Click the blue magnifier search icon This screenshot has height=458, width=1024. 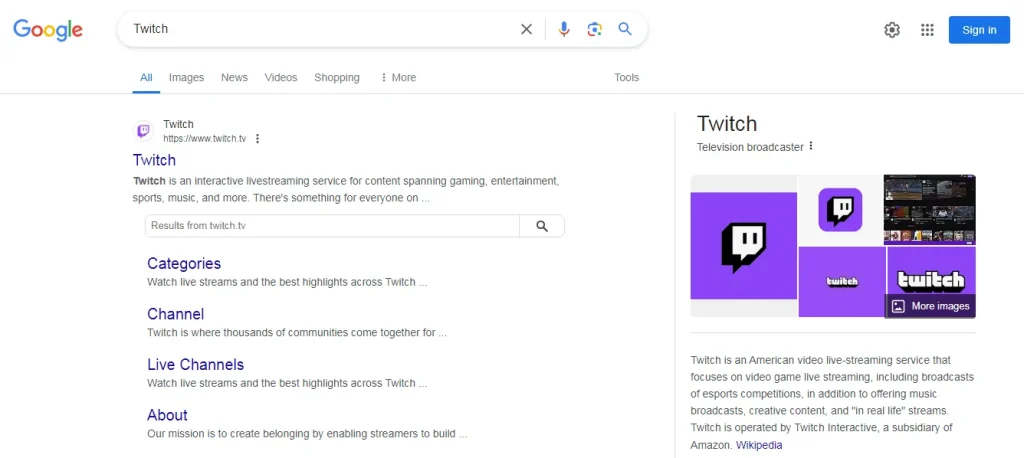click(x=625, y=29)
